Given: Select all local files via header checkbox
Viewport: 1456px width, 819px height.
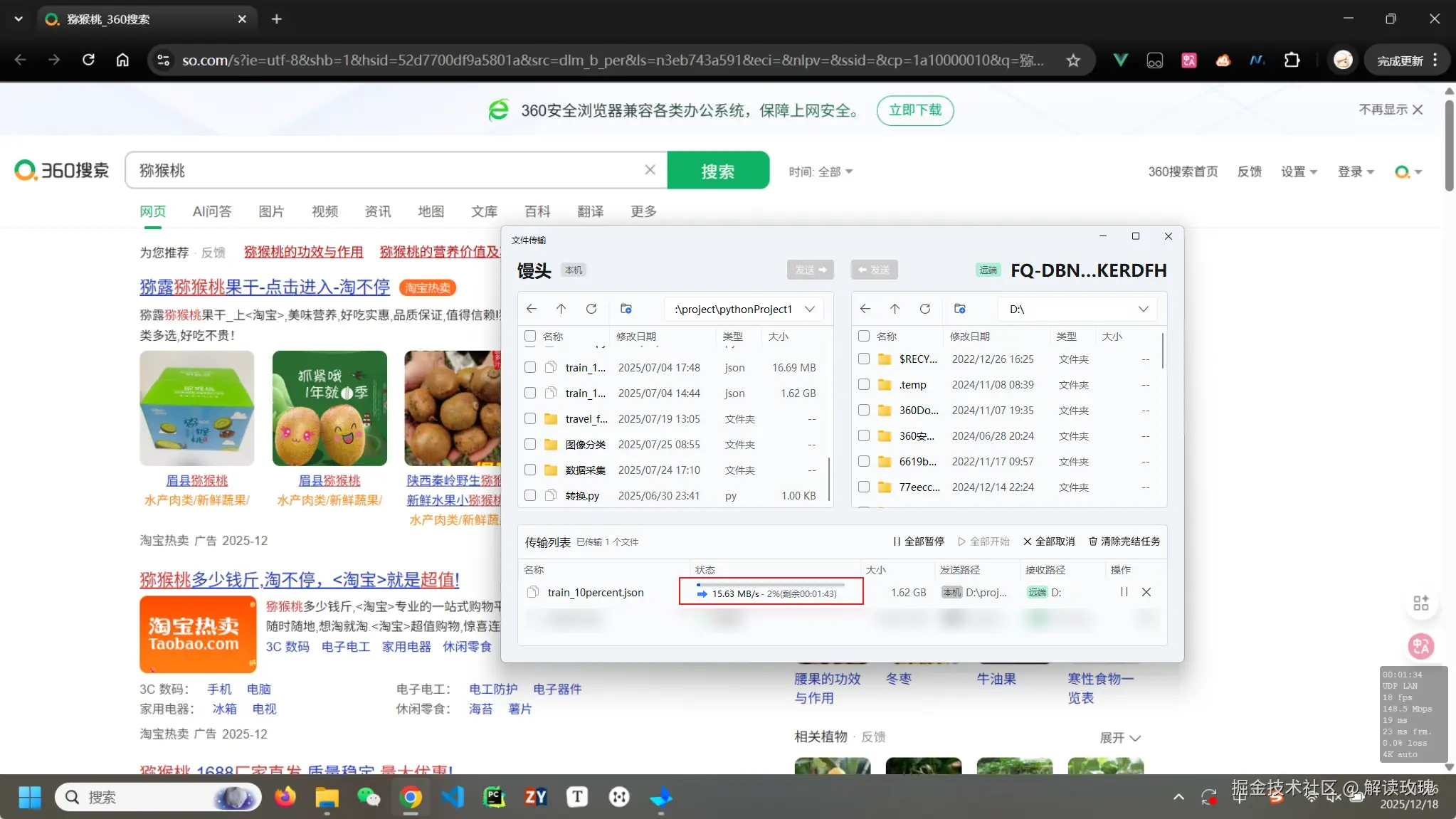Looking at the screenshot, I should pyautogui.click(x=530, y=336).
